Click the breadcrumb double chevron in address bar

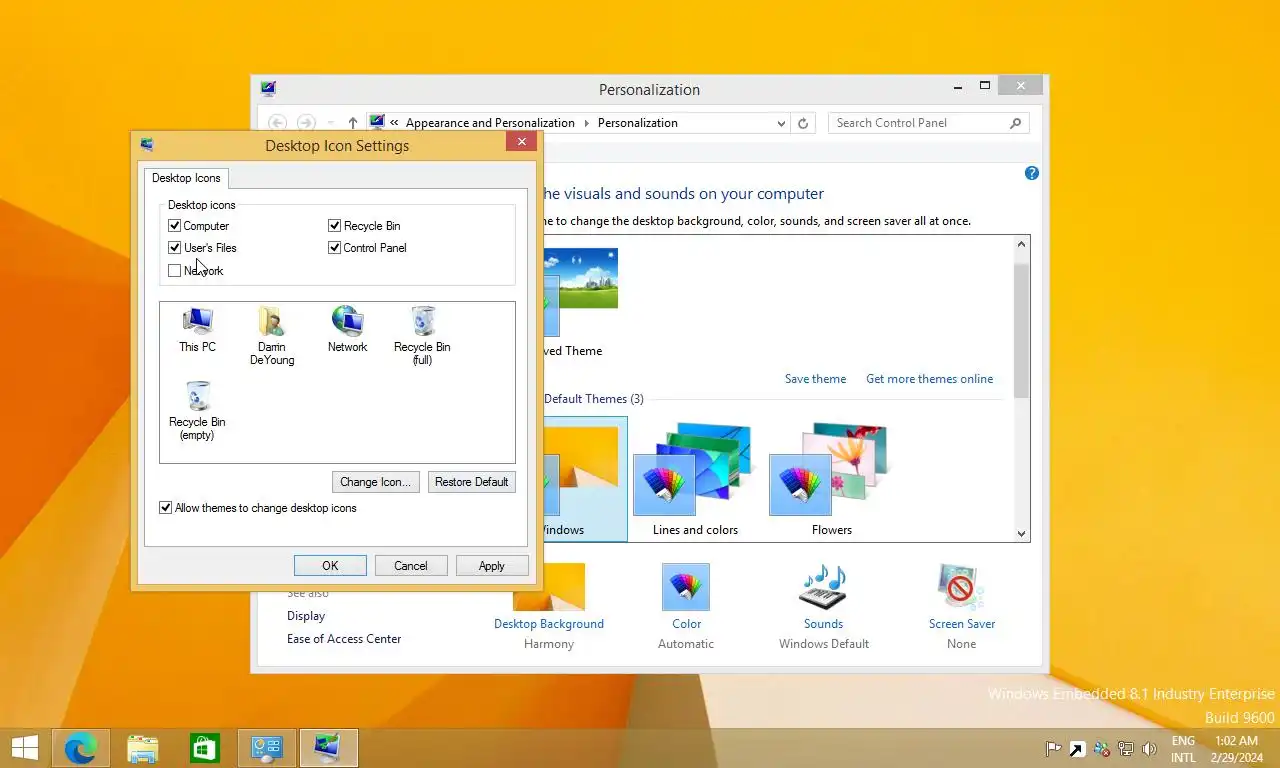(x=394, y=123)
